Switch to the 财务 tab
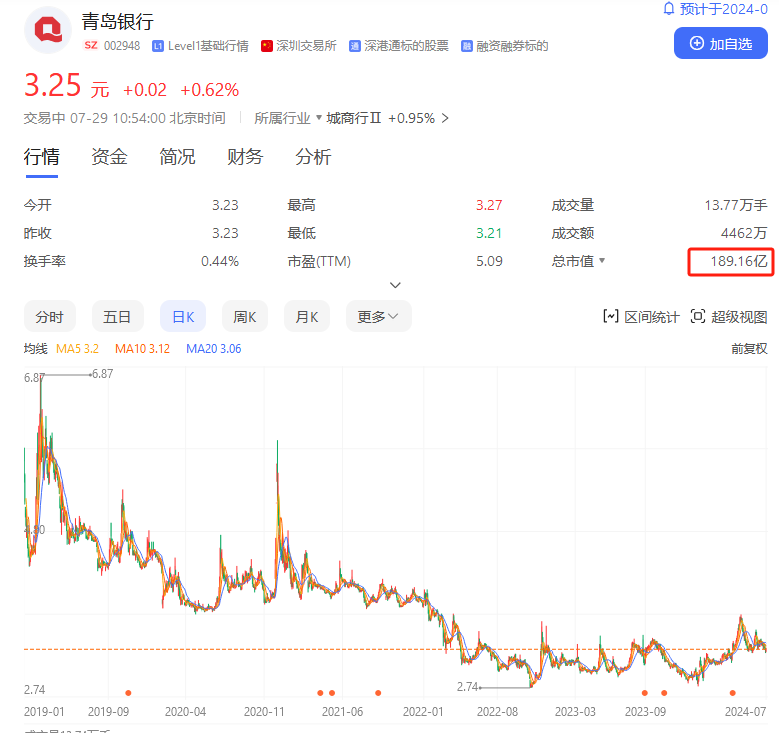 [245, 157]
